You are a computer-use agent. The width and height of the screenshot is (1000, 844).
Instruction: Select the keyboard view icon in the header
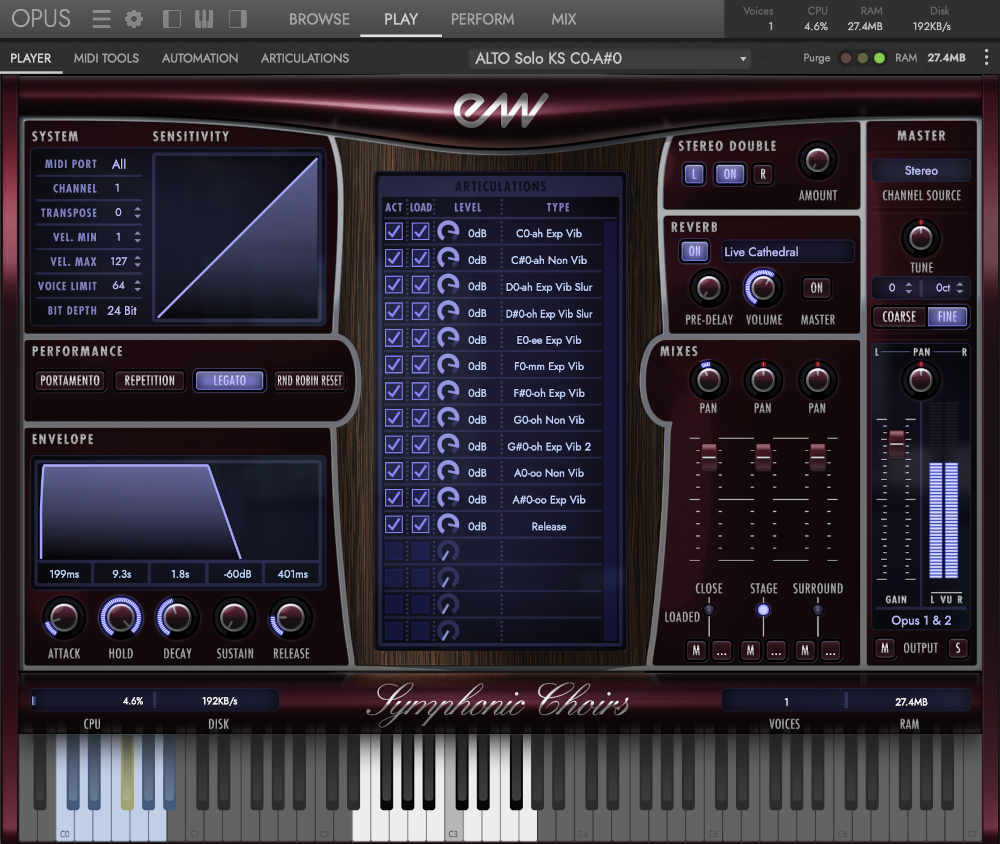(x=206, y=18)
